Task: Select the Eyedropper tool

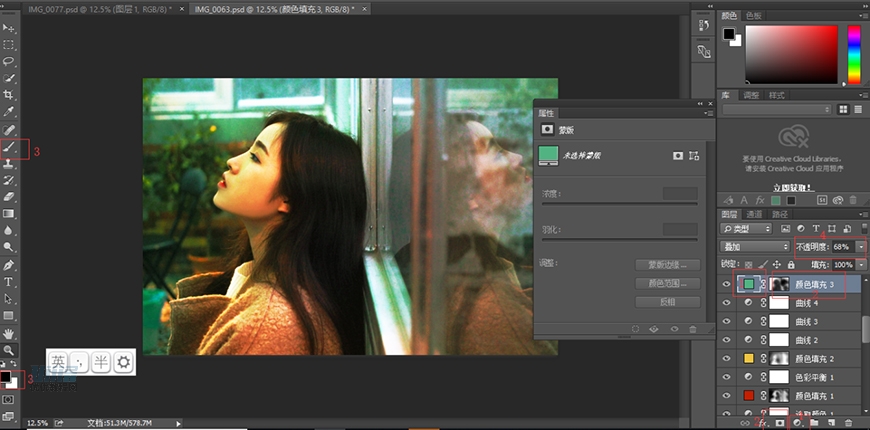Action: point(9,111)
